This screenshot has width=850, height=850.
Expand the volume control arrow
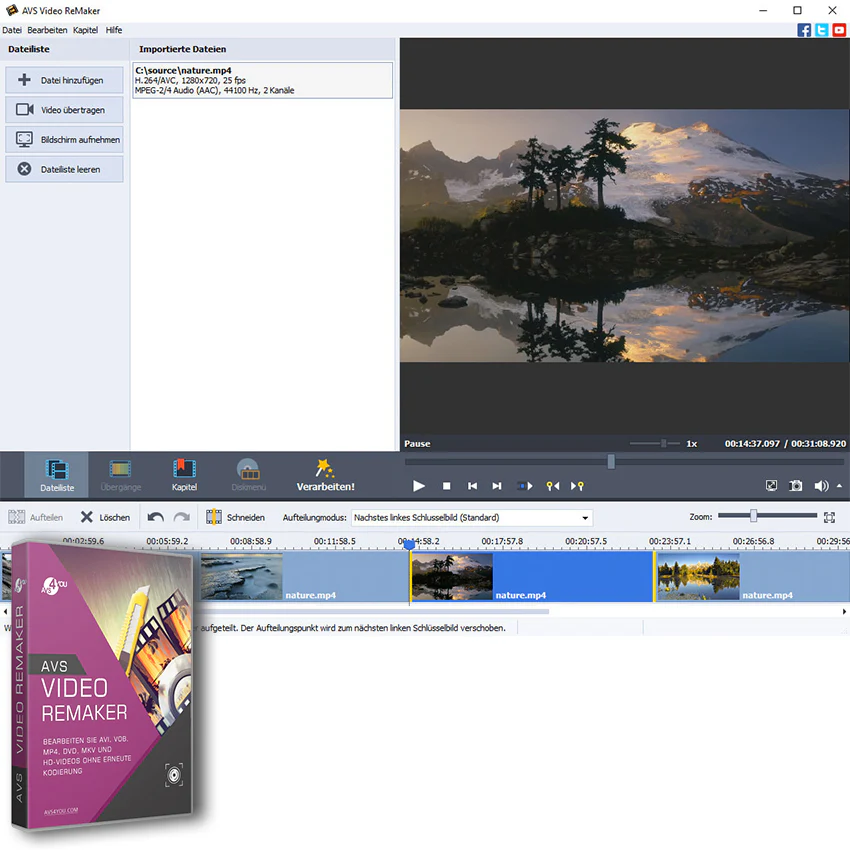point(839,486)
